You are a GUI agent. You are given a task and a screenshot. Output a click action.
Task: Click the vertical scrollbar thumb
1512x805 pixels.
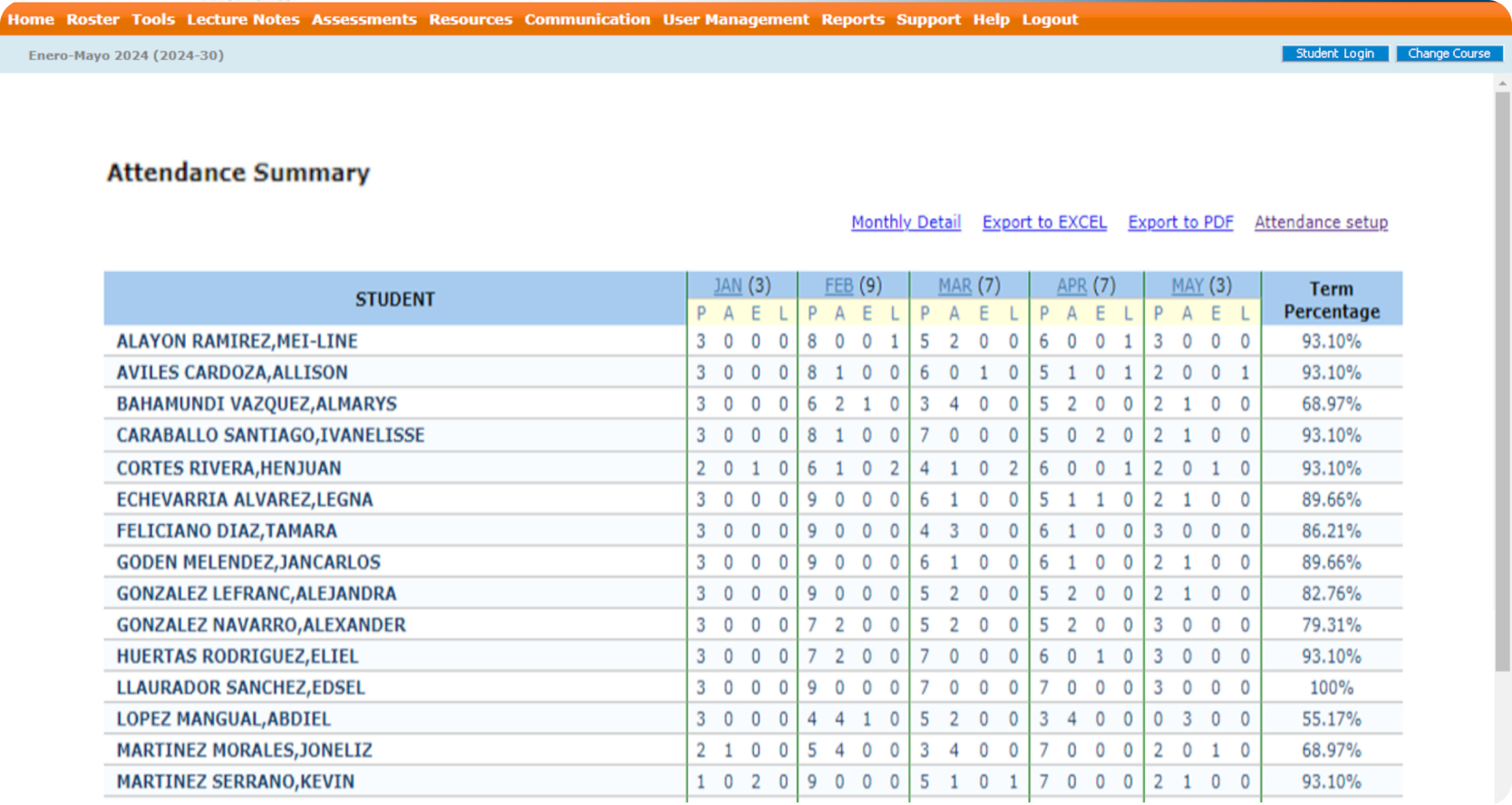[1502, 381]
